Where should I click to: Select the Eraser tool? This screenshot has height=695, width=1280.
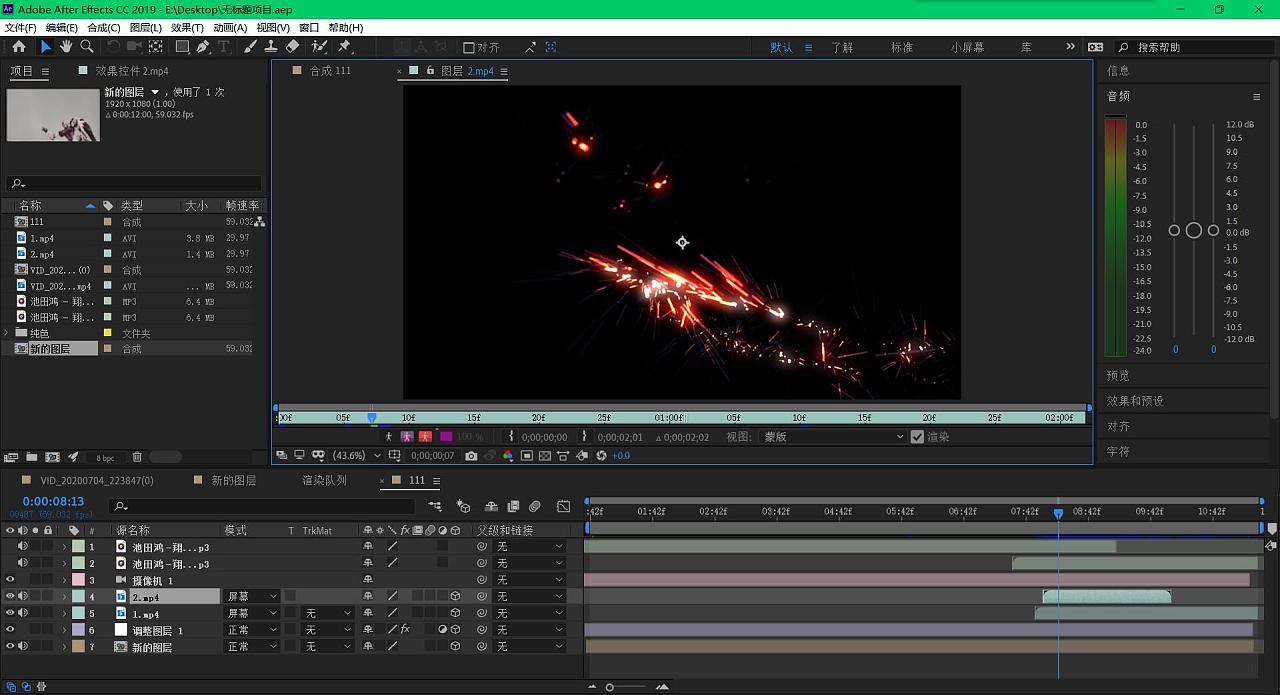coord(292,47)
